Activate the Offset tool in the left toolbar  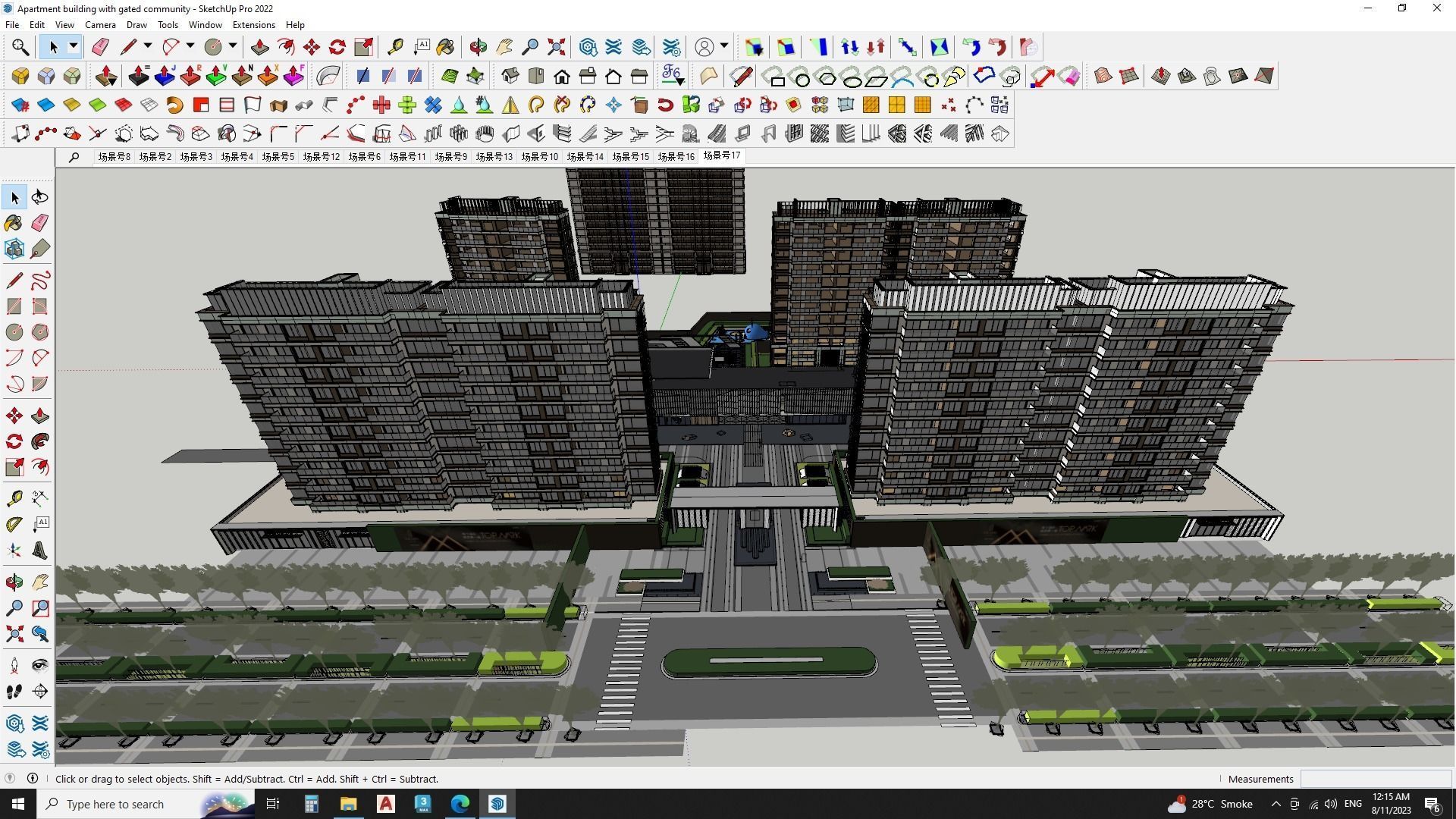[x=40, y=466]
